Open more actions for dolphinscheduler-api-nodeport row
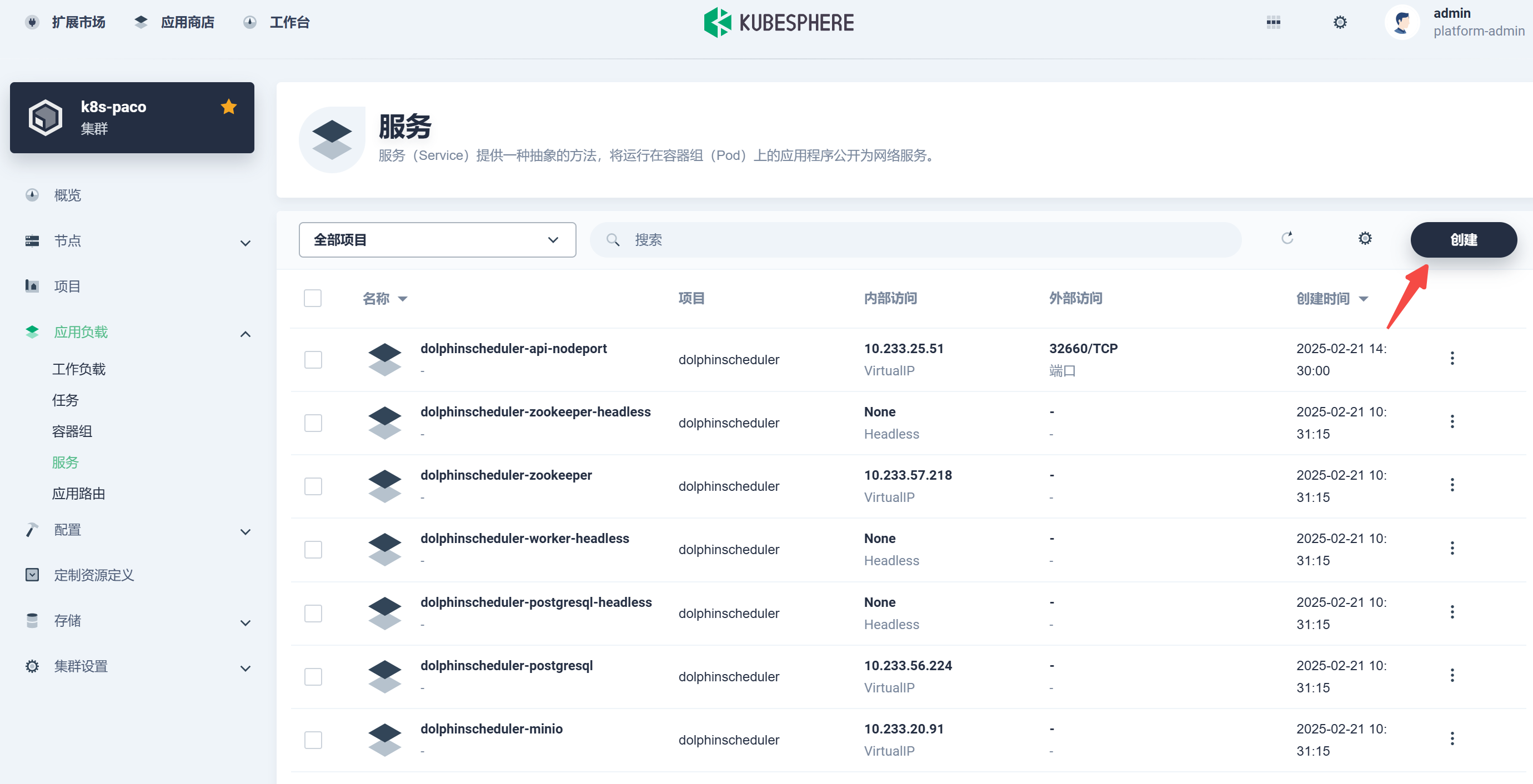This screenshot has height=784, width=1533. [1451, 358]
